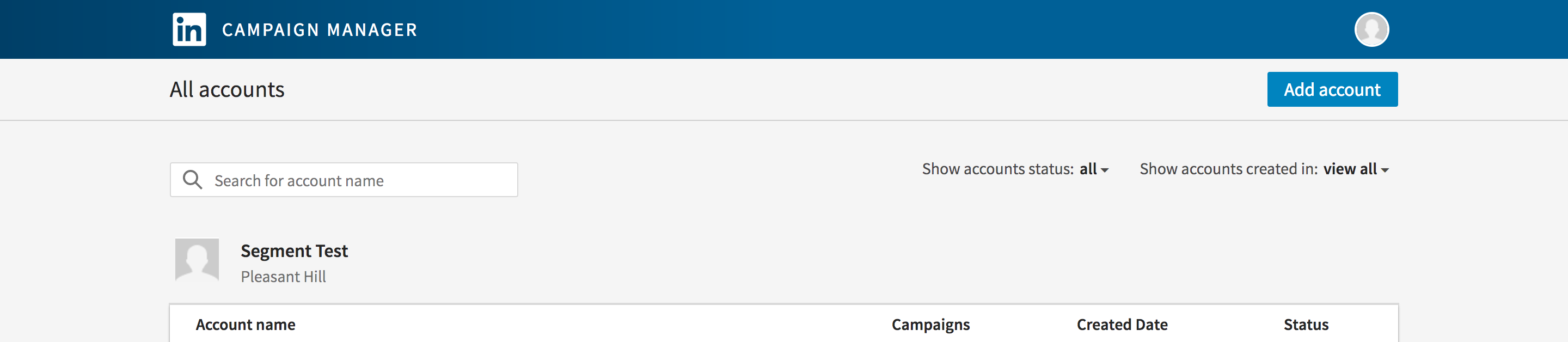
Task: Open the Segment Test account group
Action: coord(294,251)
